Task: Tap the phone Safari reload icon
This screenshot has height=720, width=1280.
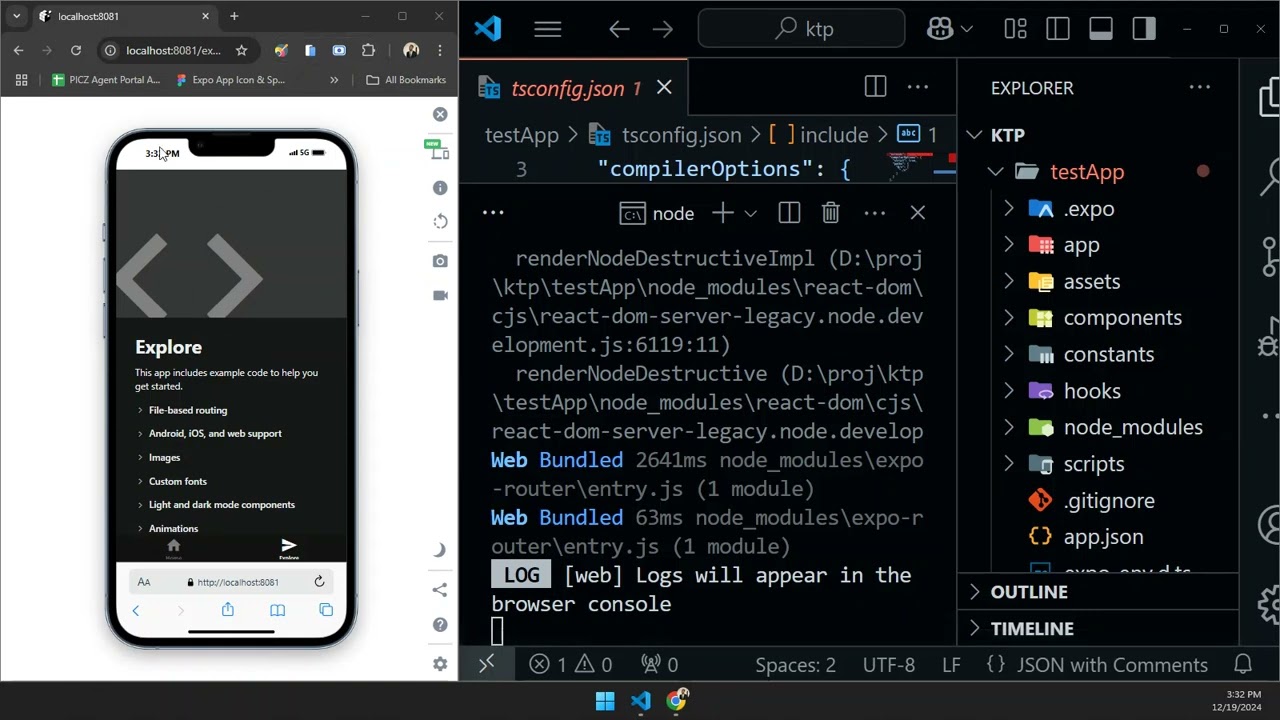Action: (319, 582)
